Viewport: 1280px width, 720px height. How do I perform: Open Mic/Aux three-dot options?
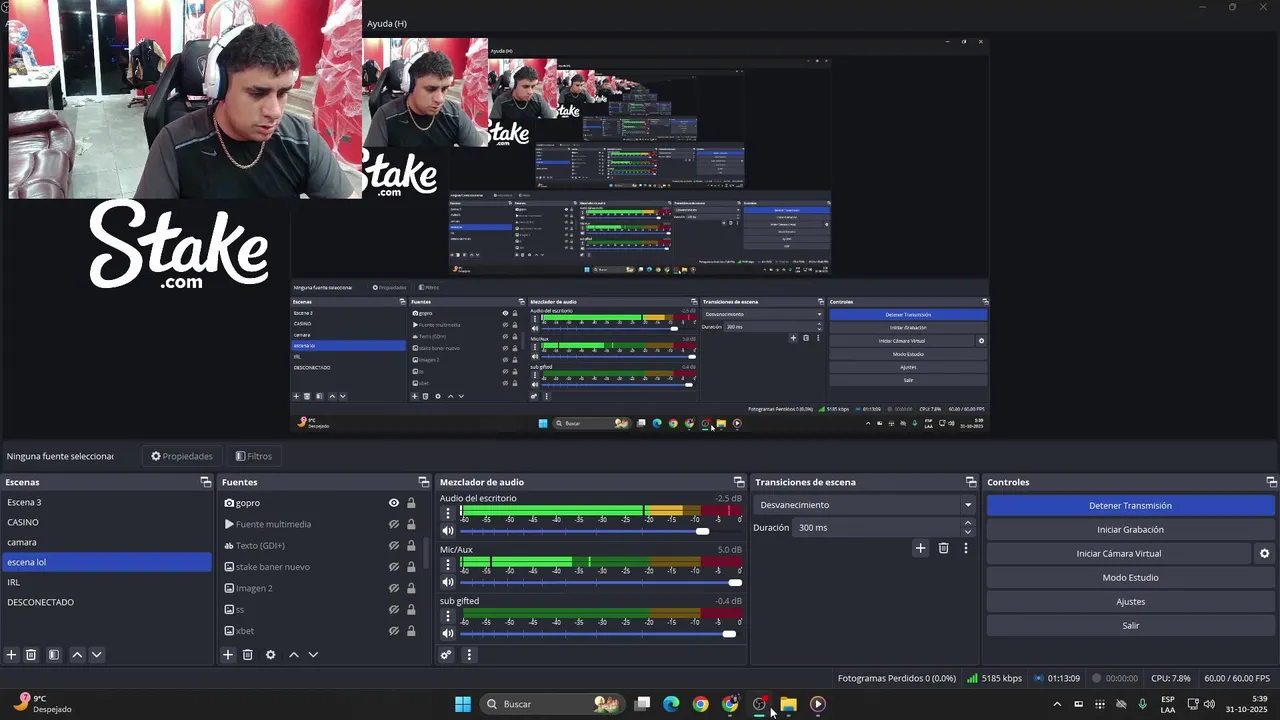448,564
